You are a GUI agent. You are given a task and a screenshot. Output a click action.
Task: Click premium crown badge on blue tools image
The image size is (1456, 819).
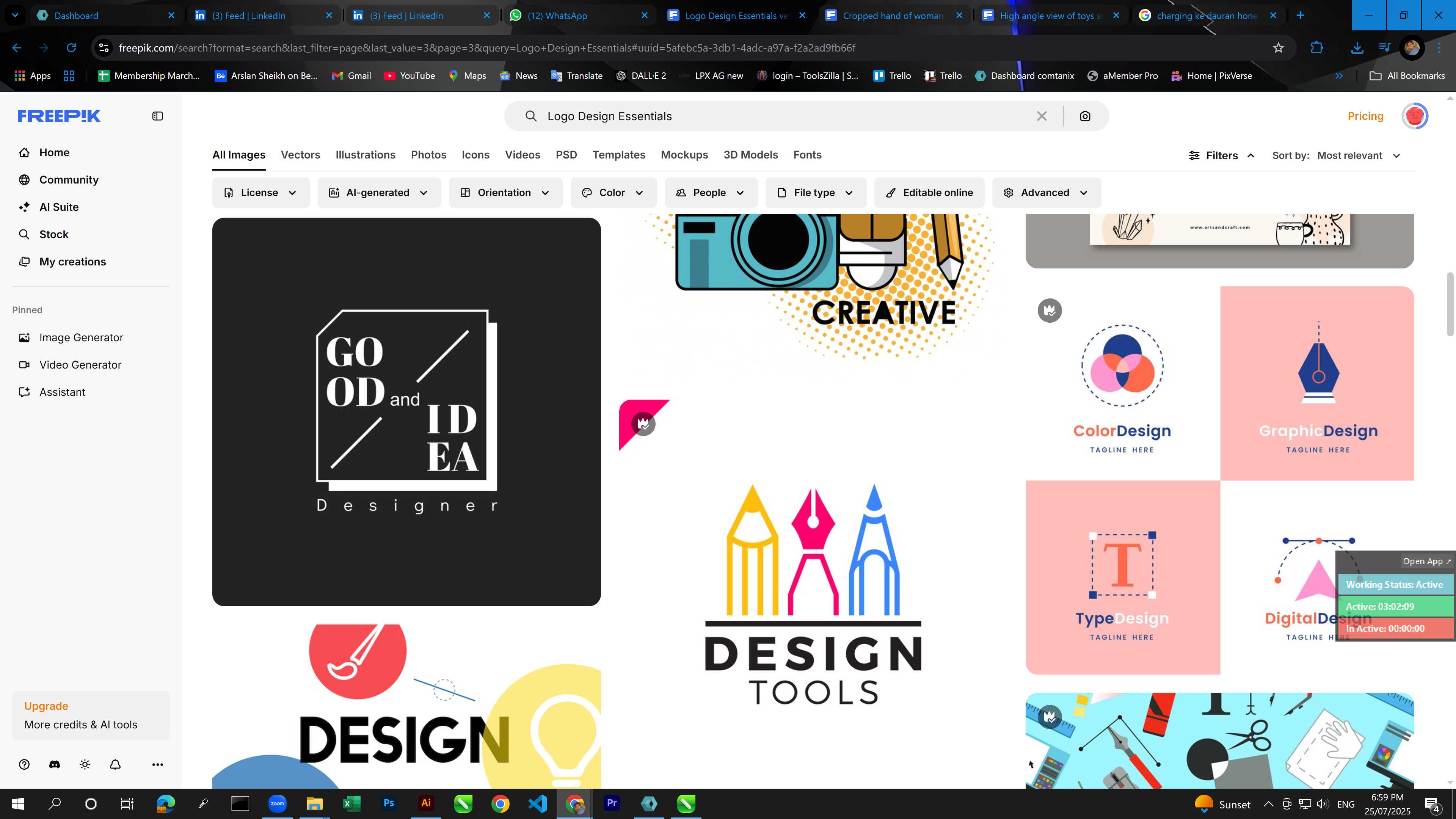click(1050, 717)
